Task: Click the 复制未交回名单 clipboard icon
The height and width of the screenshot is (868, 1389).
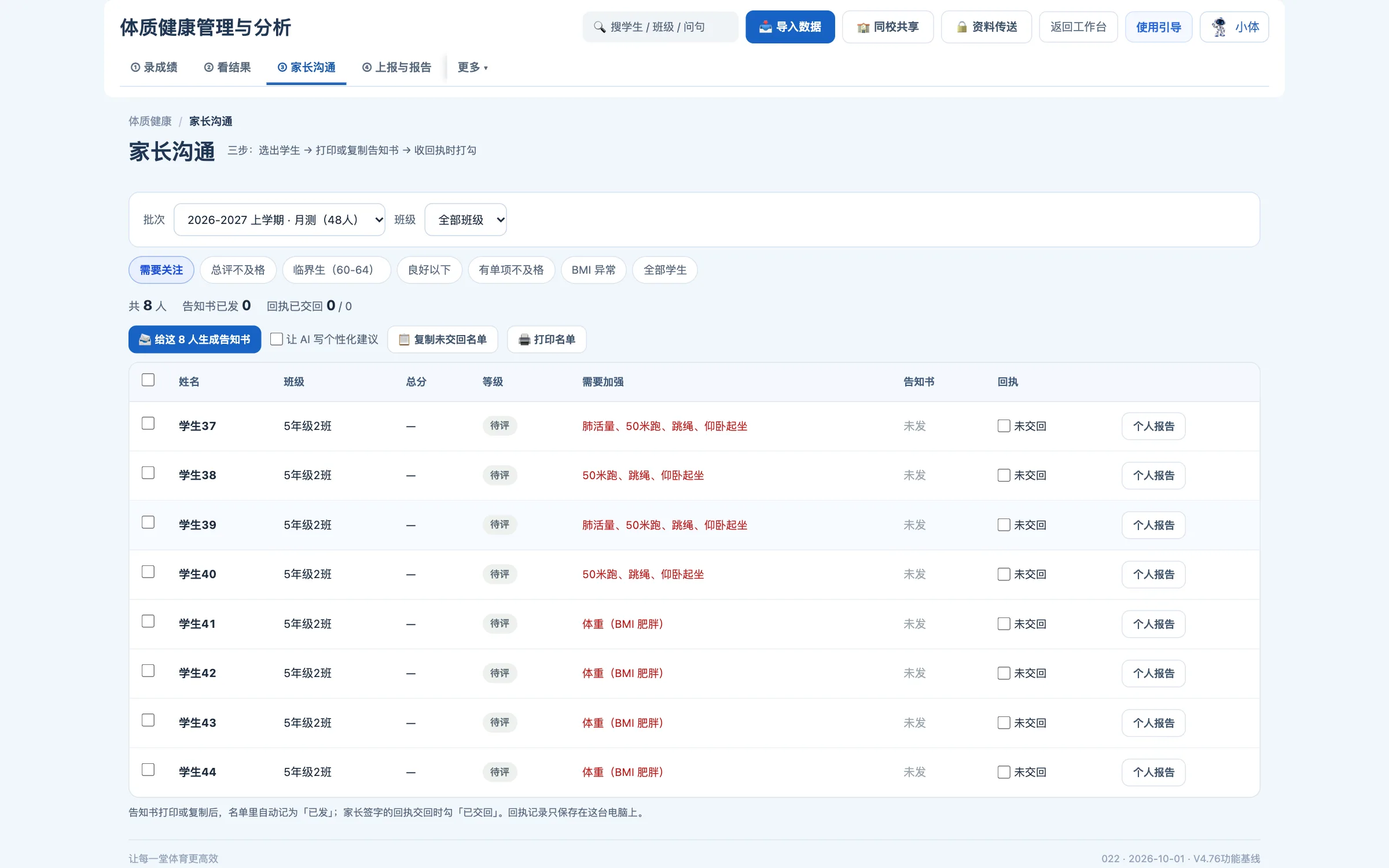Action: click(x=404, y=340)
